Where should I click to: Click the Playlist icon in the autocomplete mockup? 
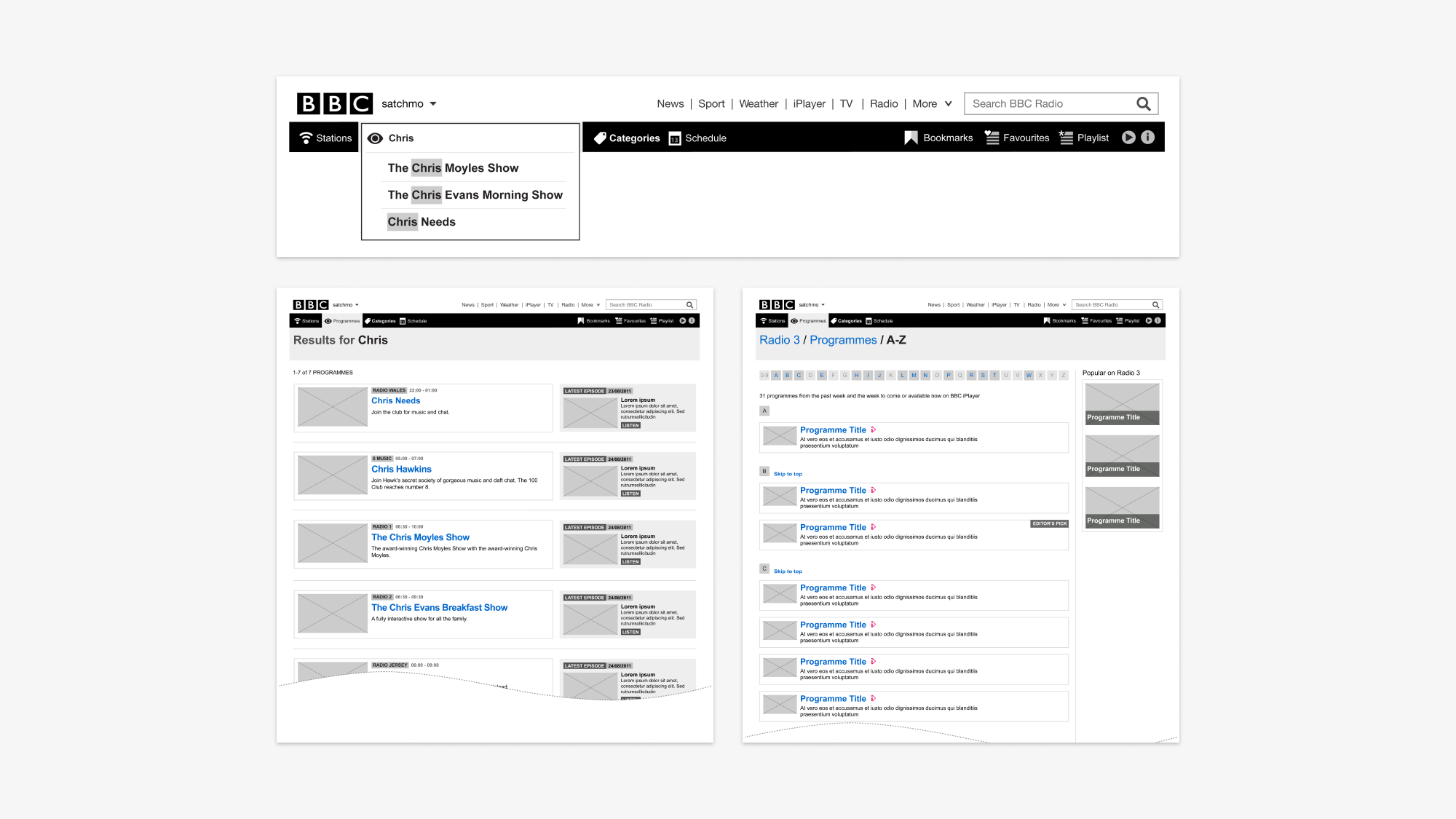click(1066, 138)
